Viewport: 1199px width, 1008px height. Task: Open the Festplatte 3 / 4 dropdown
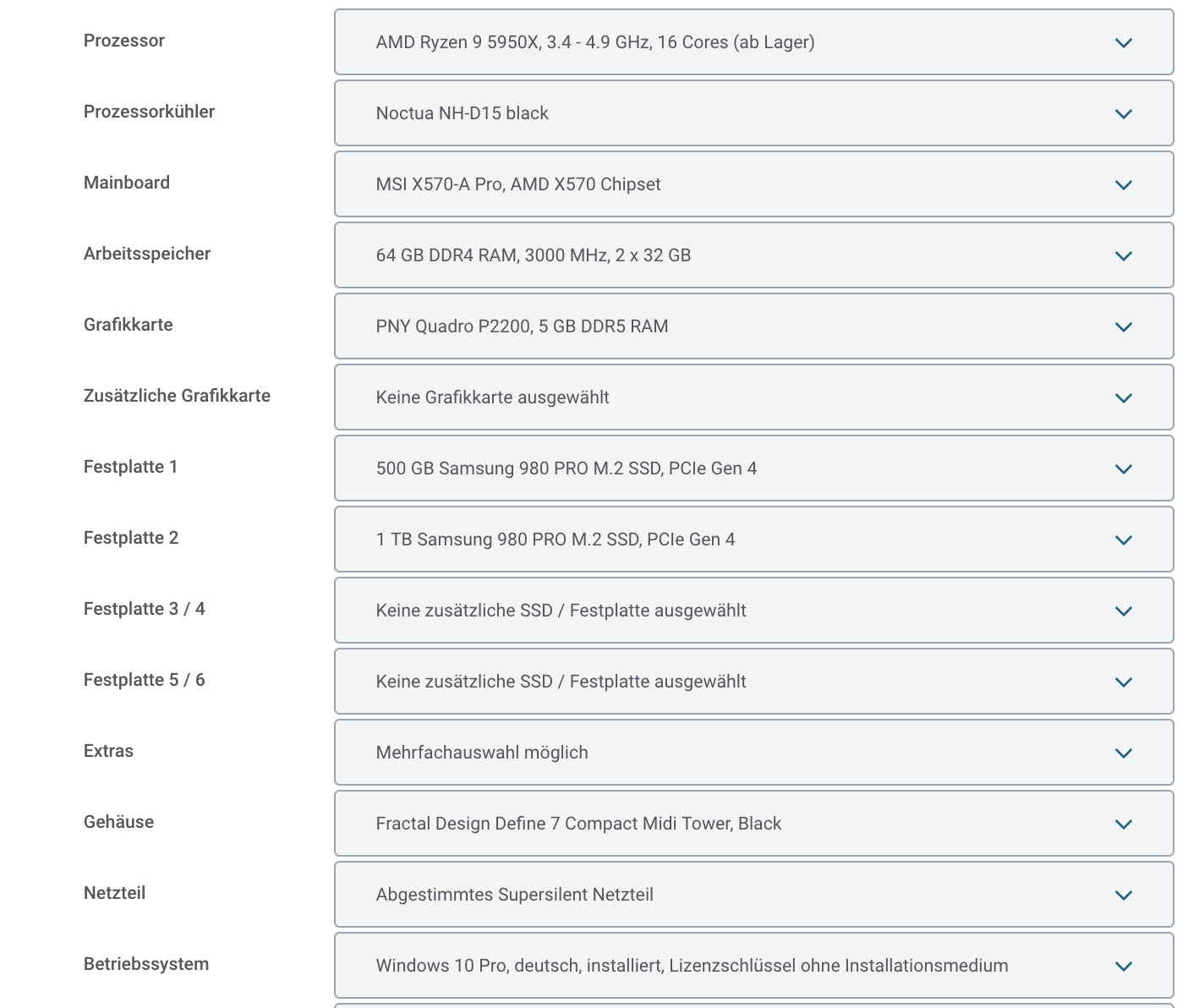pos(753,611)
